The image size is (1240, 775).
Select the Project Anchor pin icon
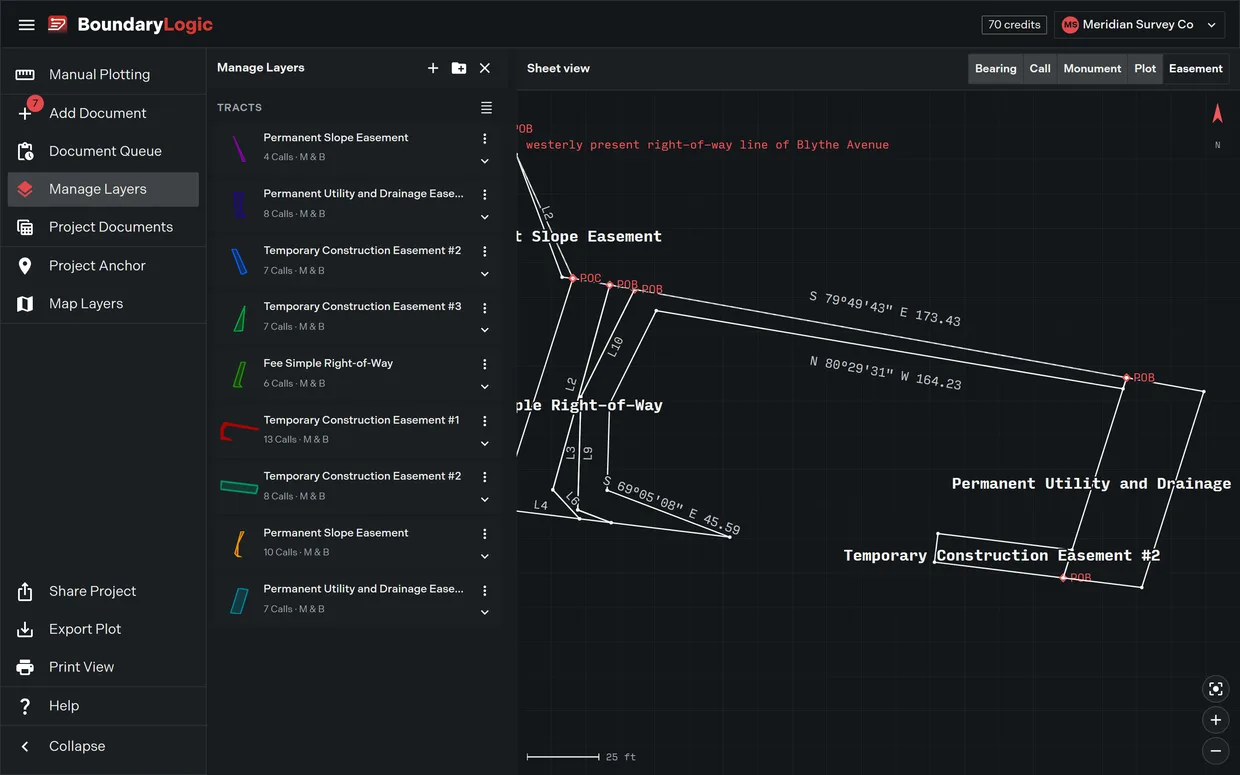(x=26, y=265)
